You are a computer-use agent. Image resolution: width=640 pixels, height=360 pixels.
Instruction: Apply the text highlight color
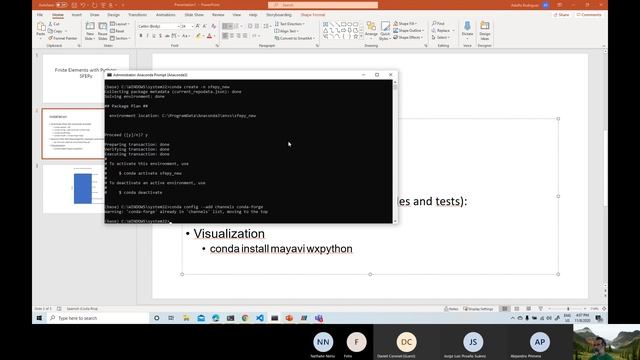[x=198, y=36]
